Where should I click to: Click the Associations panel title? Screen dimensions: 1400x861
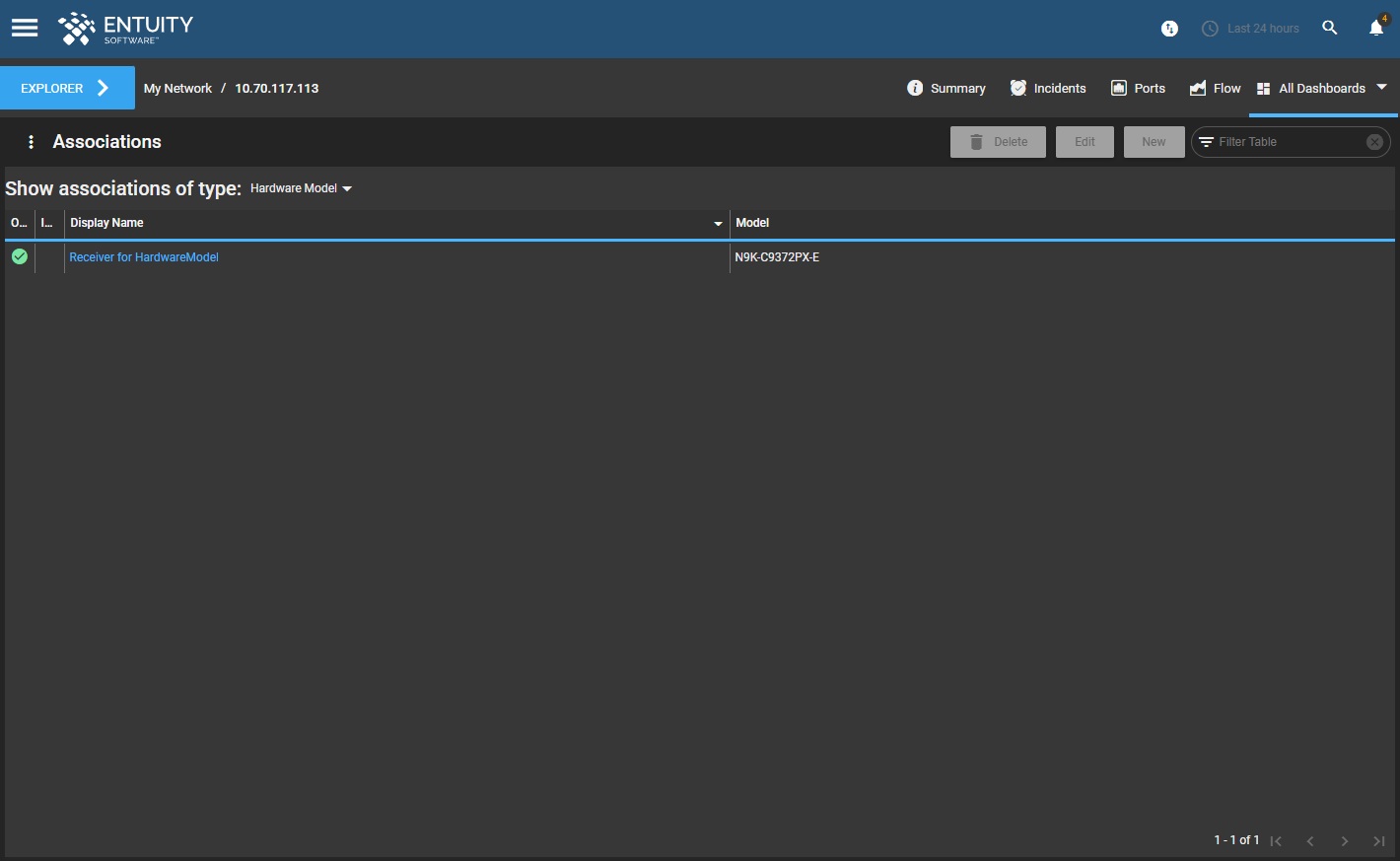tap(106, 142)
